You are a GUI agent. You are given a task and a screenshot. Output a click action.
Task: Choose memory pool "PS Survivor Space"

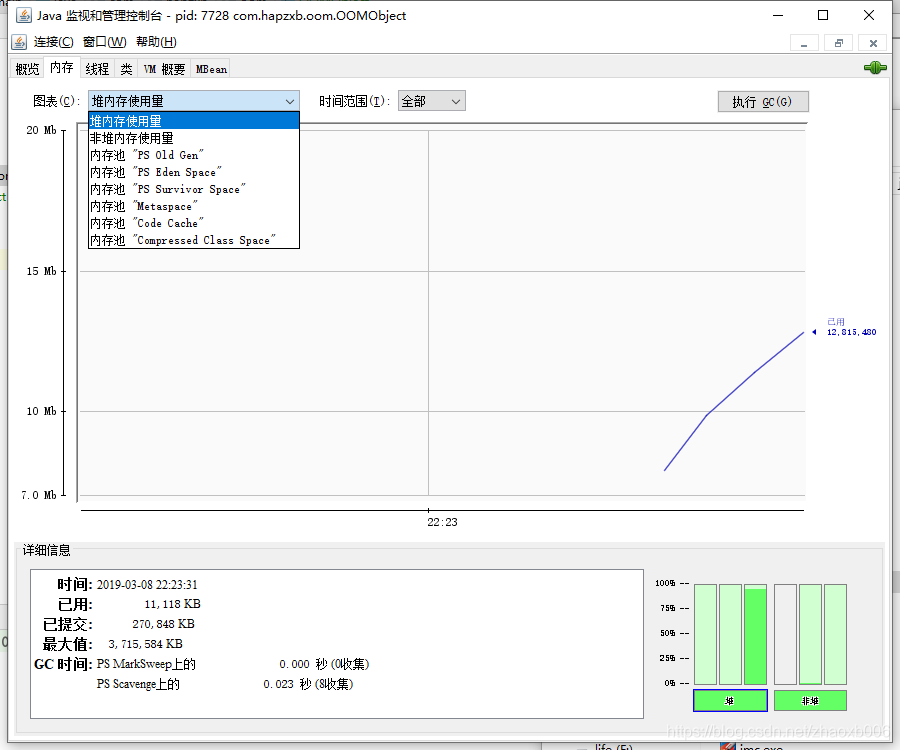(x=194, y=189)
